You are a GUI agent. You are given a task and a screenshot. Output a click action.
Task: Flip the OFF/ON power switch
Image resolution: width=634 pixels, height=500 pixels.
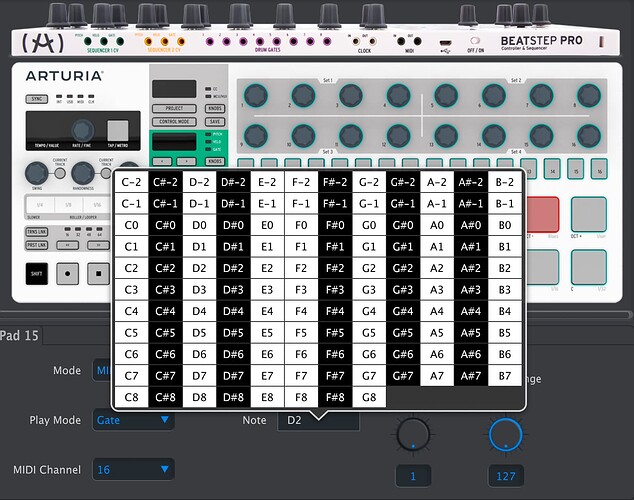475,40
